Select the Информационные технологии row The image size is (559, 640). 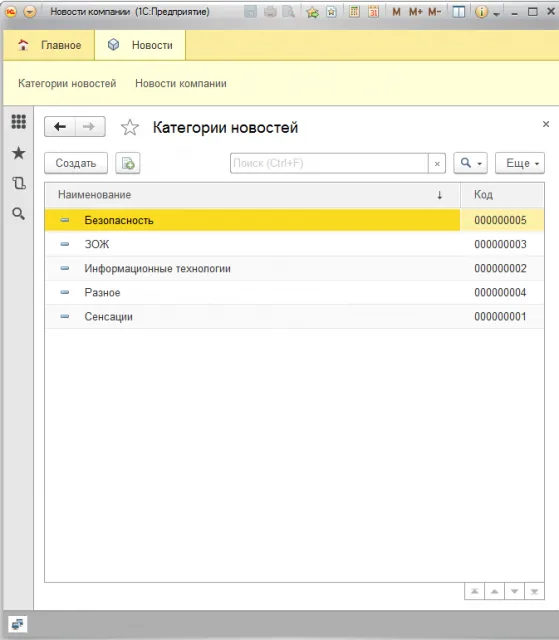[294, 269]
